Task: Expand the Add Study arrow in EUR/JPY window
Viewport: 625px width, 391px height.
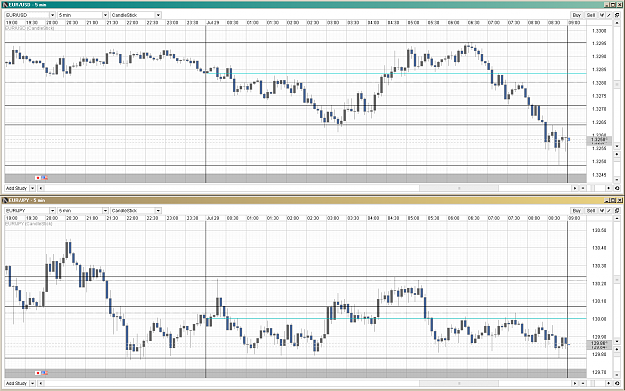Action: tap(33, 383)
